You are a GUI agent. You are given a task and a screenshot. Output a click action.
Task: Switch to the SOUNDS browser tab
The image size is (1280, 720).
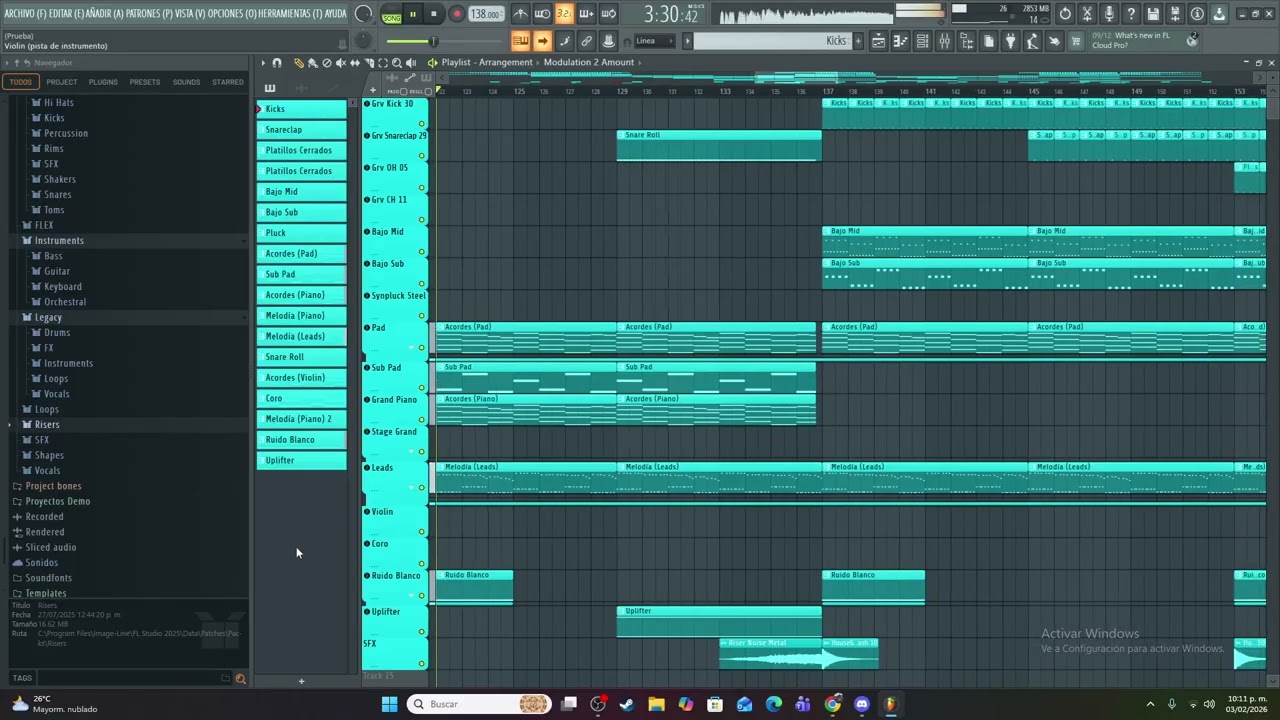186,82
